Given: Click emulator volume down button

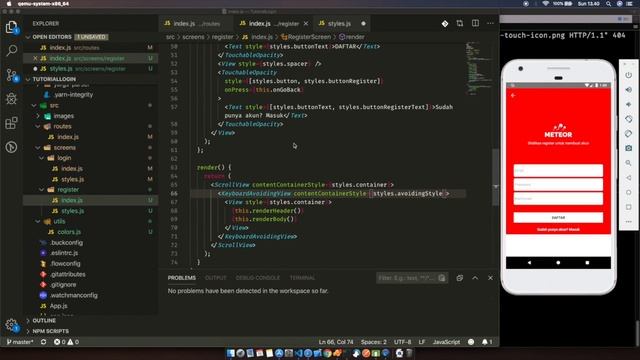Looking at the screenshot, I should pyautogui.click(x=629, y=104).
